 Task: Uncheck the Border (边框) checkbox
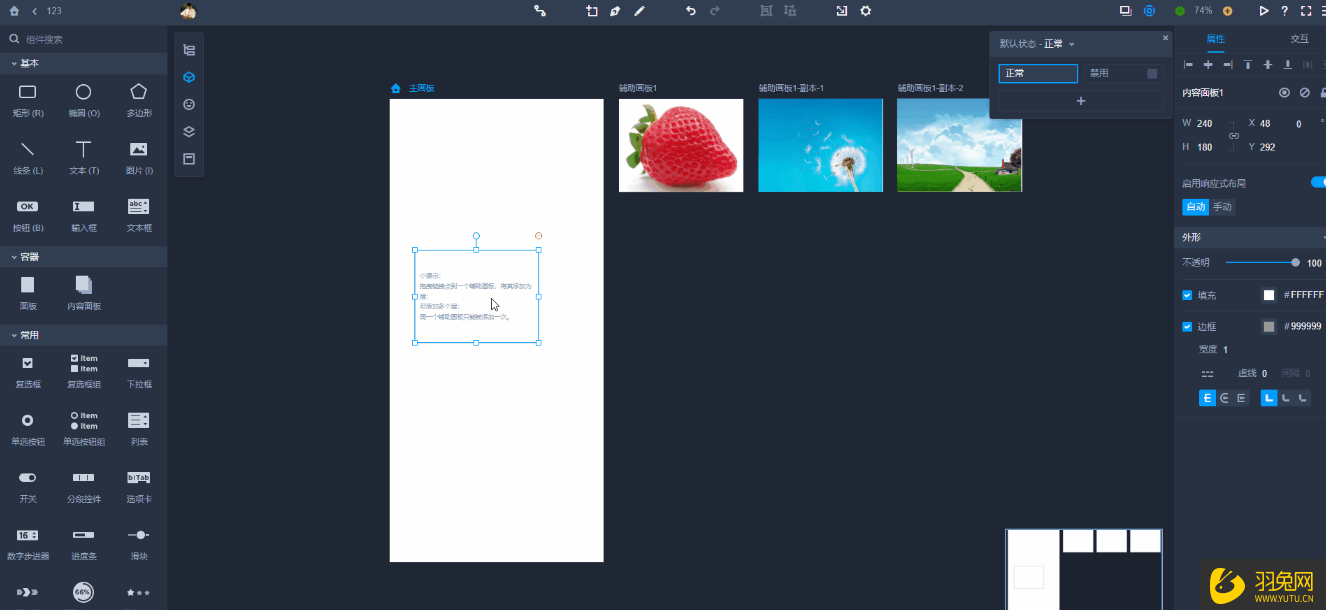[x=1187, y=327]
